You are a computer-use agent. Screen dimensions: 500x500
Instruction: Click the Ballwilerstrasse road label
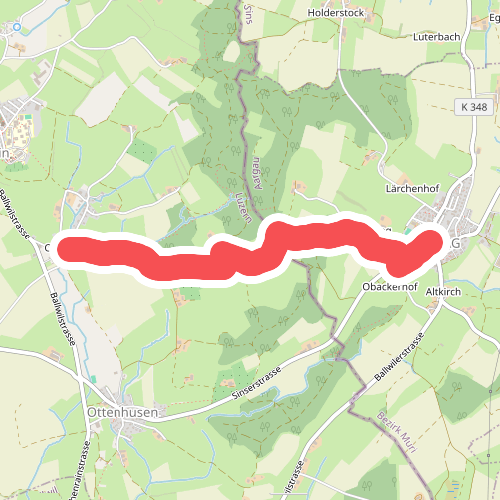pos(399,357)
